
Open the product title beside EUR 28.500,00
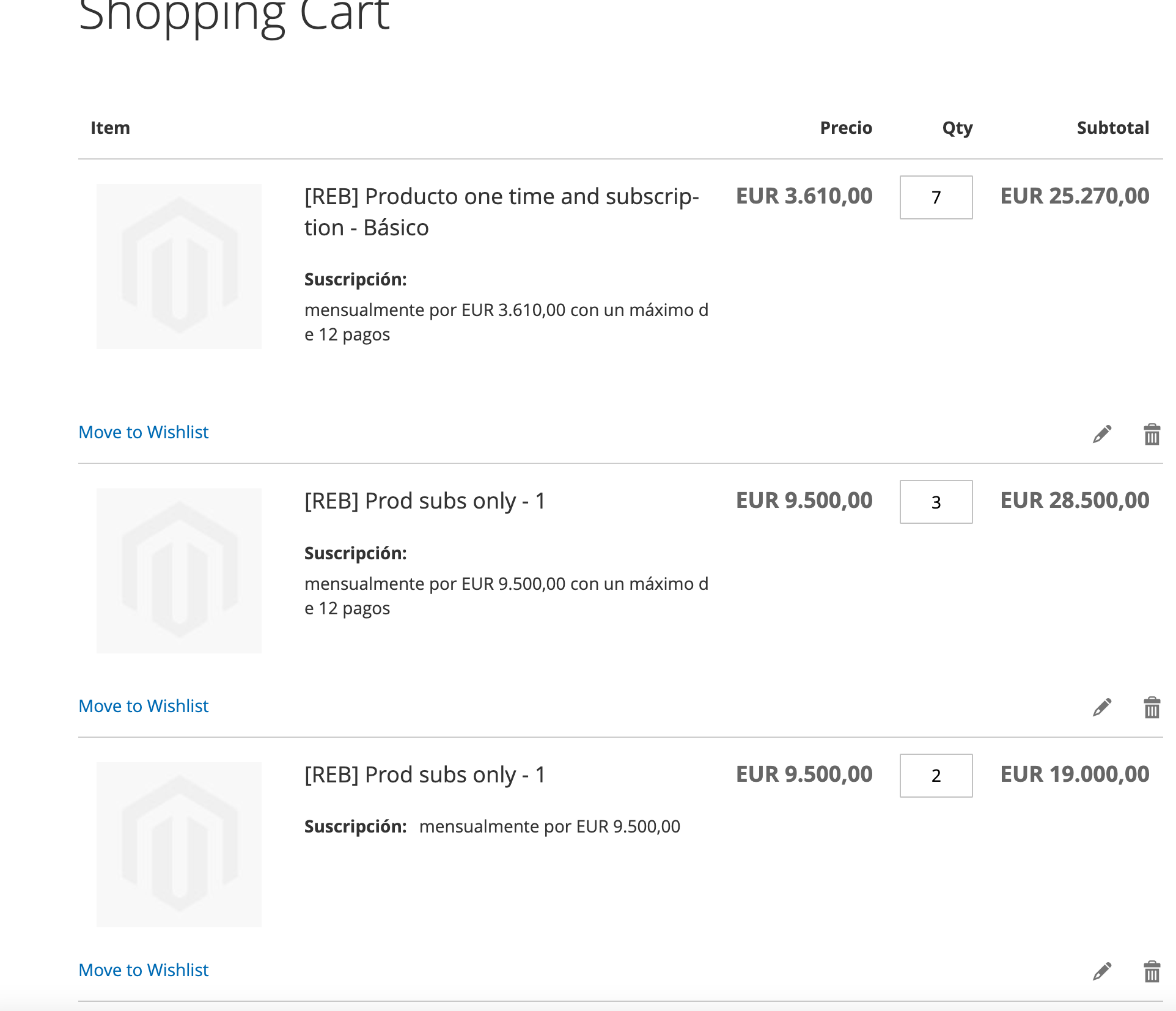point(425,501)
